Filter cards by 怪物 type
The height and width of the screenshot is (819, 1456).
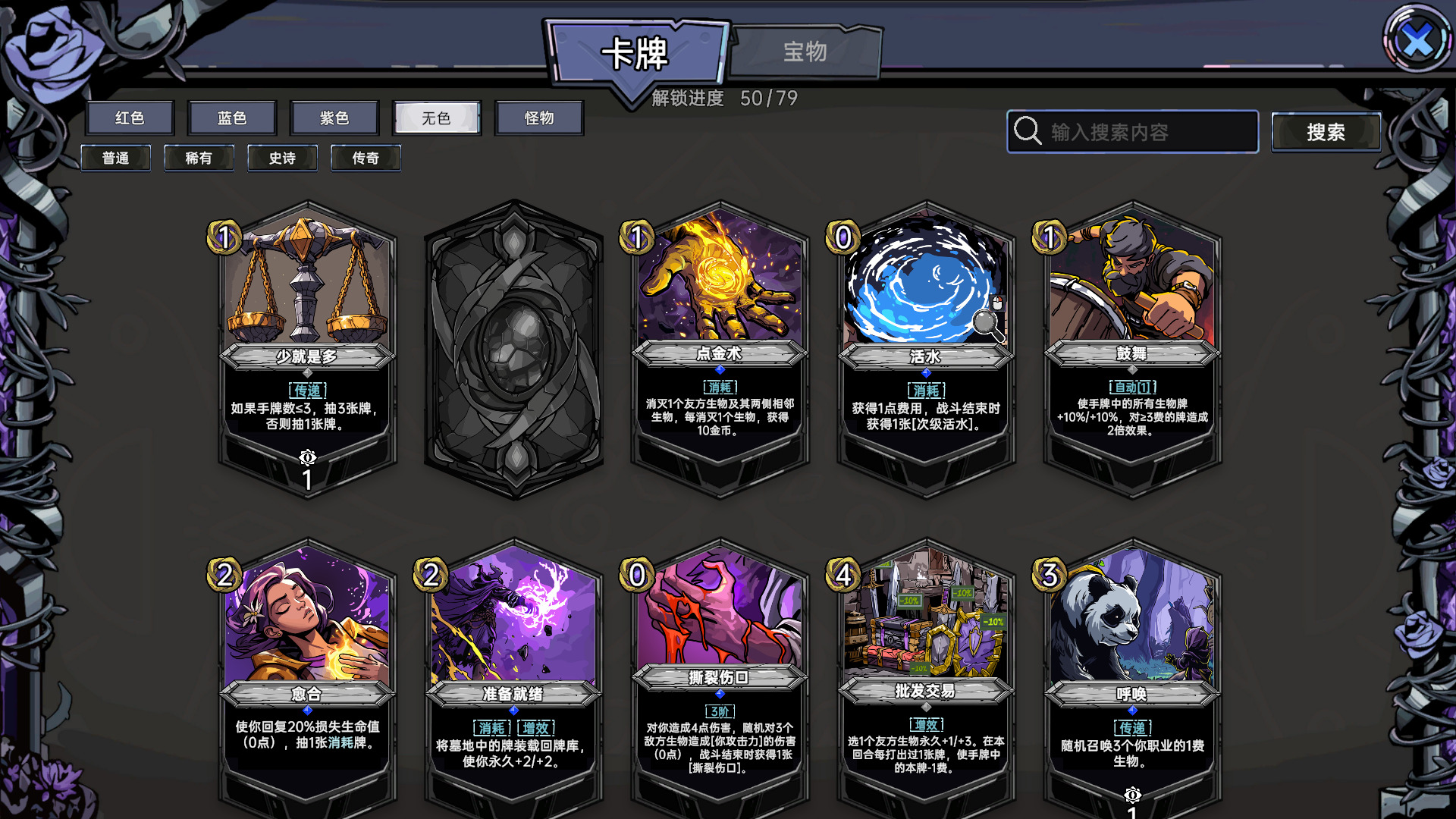539,118
